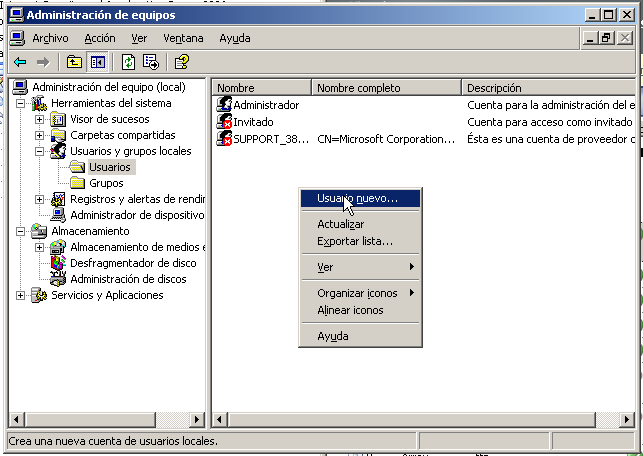The height and width of the screenshot is (456, 643).
Task: Sort by Nombre completo column header
Action: (387, 88)
